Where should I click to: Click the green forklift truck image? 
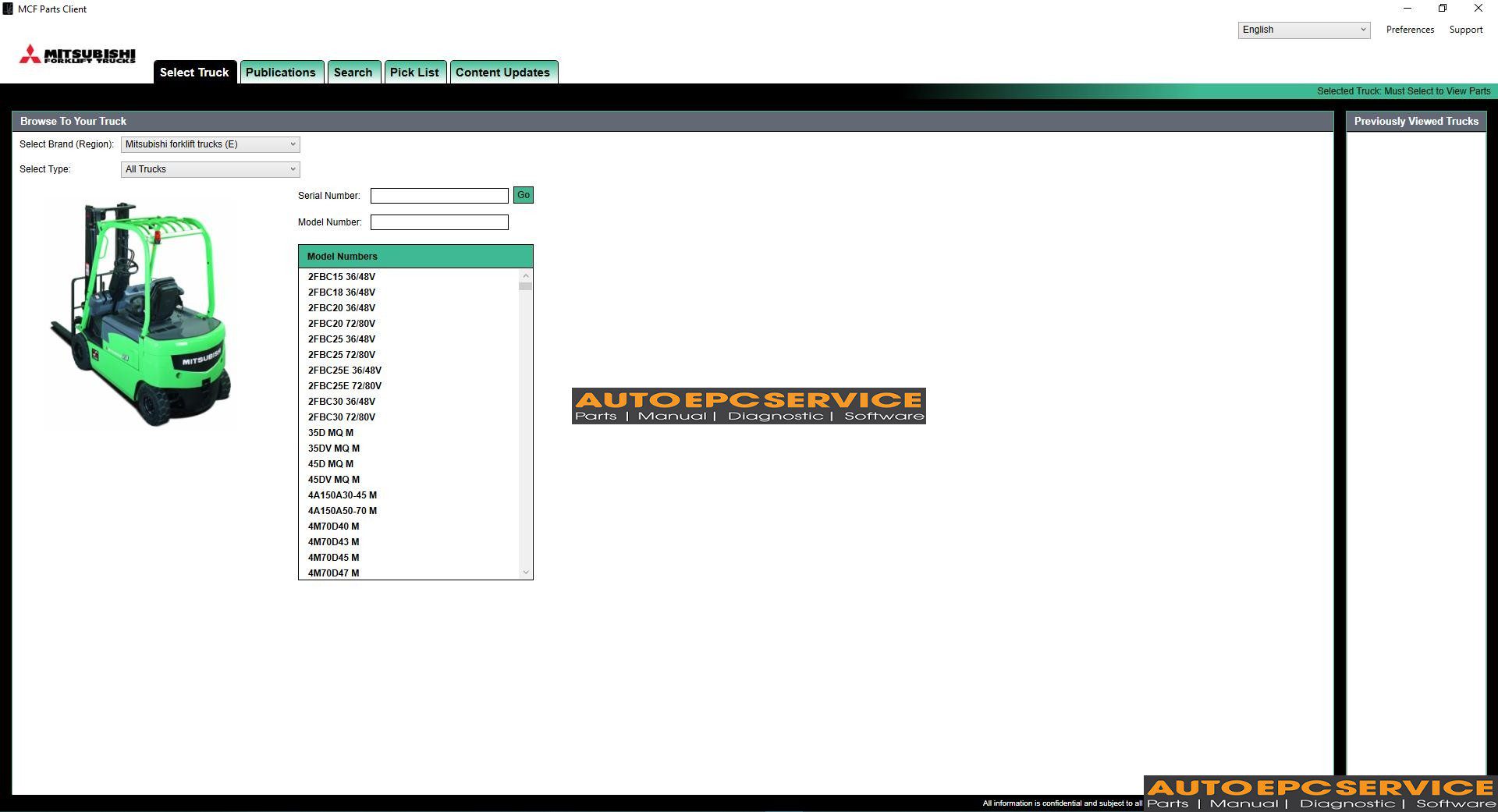pyautogui.click(x=141, y=314)
